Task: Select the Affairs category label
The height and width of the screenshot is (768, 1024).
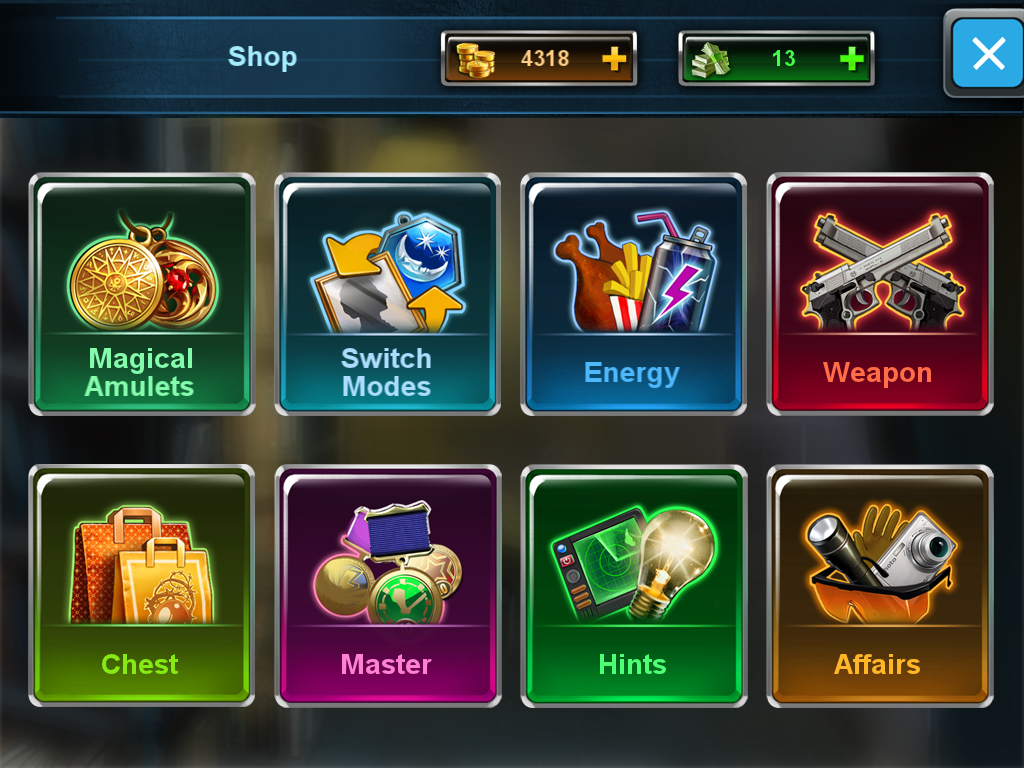Action: point(877,665)
